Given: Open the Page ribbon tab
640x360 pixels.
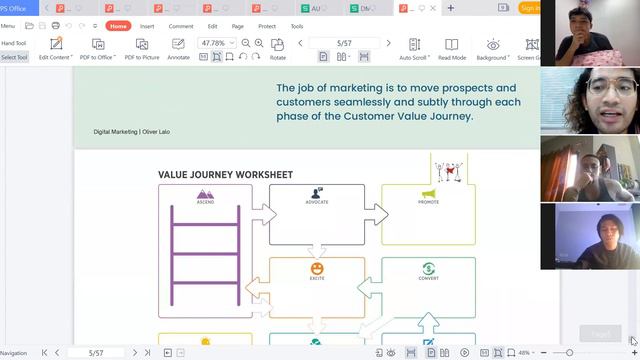Looking at the screenshot, I should pos(238,26).
